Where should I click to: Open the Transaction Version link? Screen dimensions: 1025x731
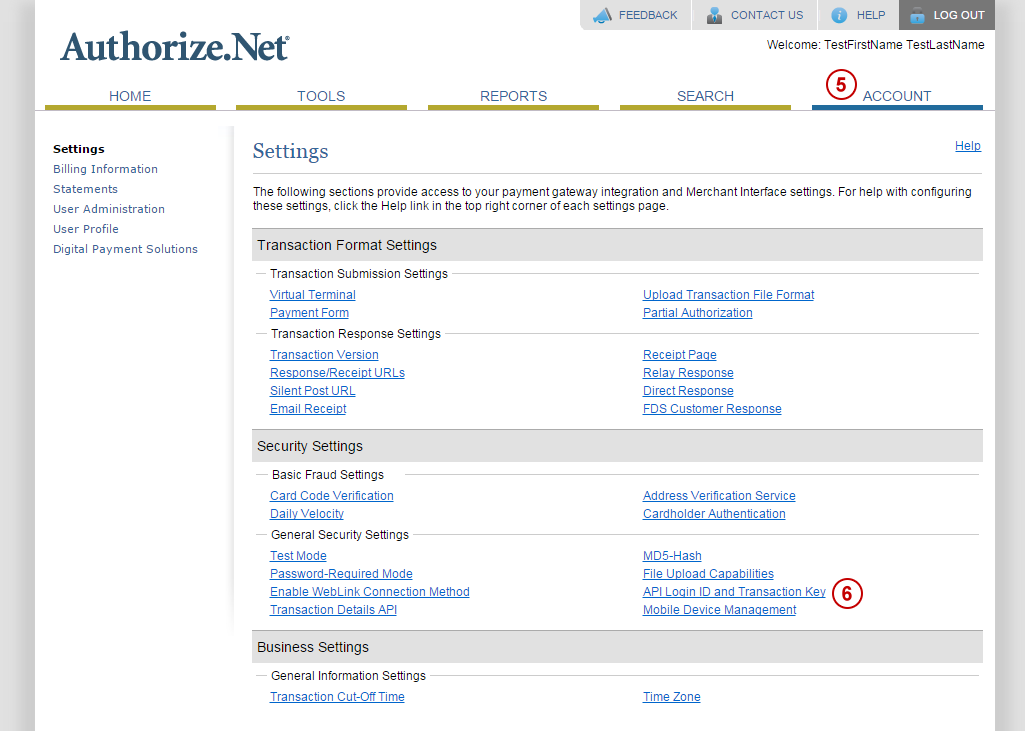[324, 354]
